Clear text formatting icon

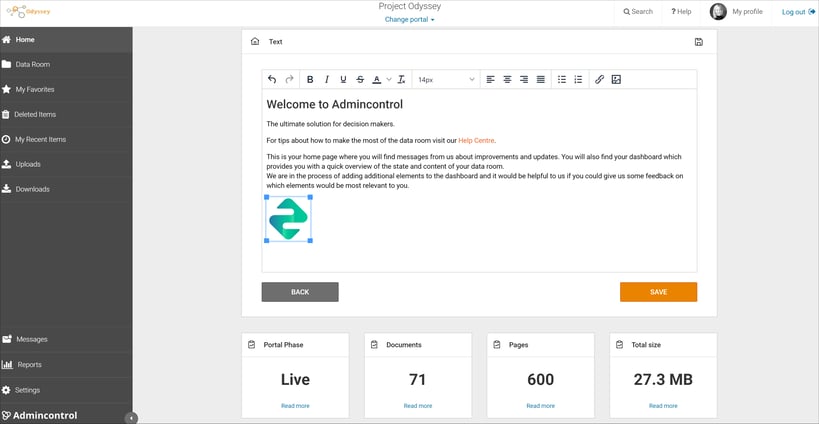pyautogui.click(x=401, y=79)
